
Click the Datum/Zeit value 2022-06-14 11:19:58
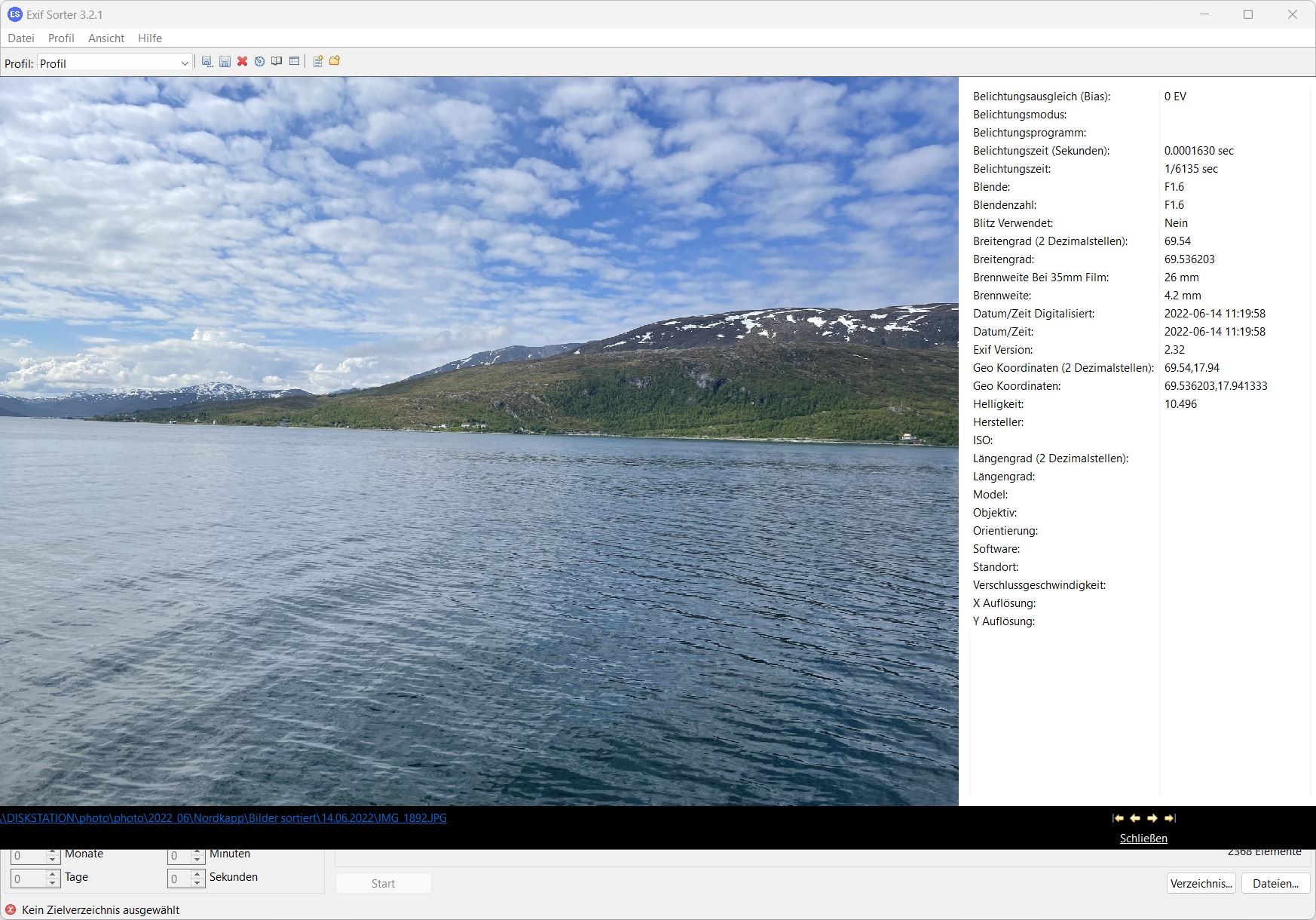1215,332
